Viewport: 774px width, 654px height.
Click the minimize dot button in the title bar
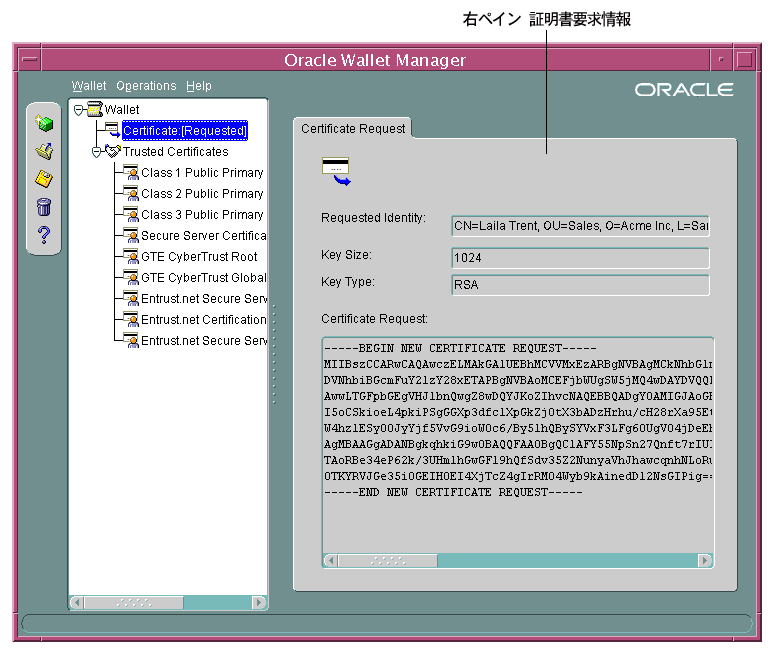pyautogui.click(x=721, y=60)
